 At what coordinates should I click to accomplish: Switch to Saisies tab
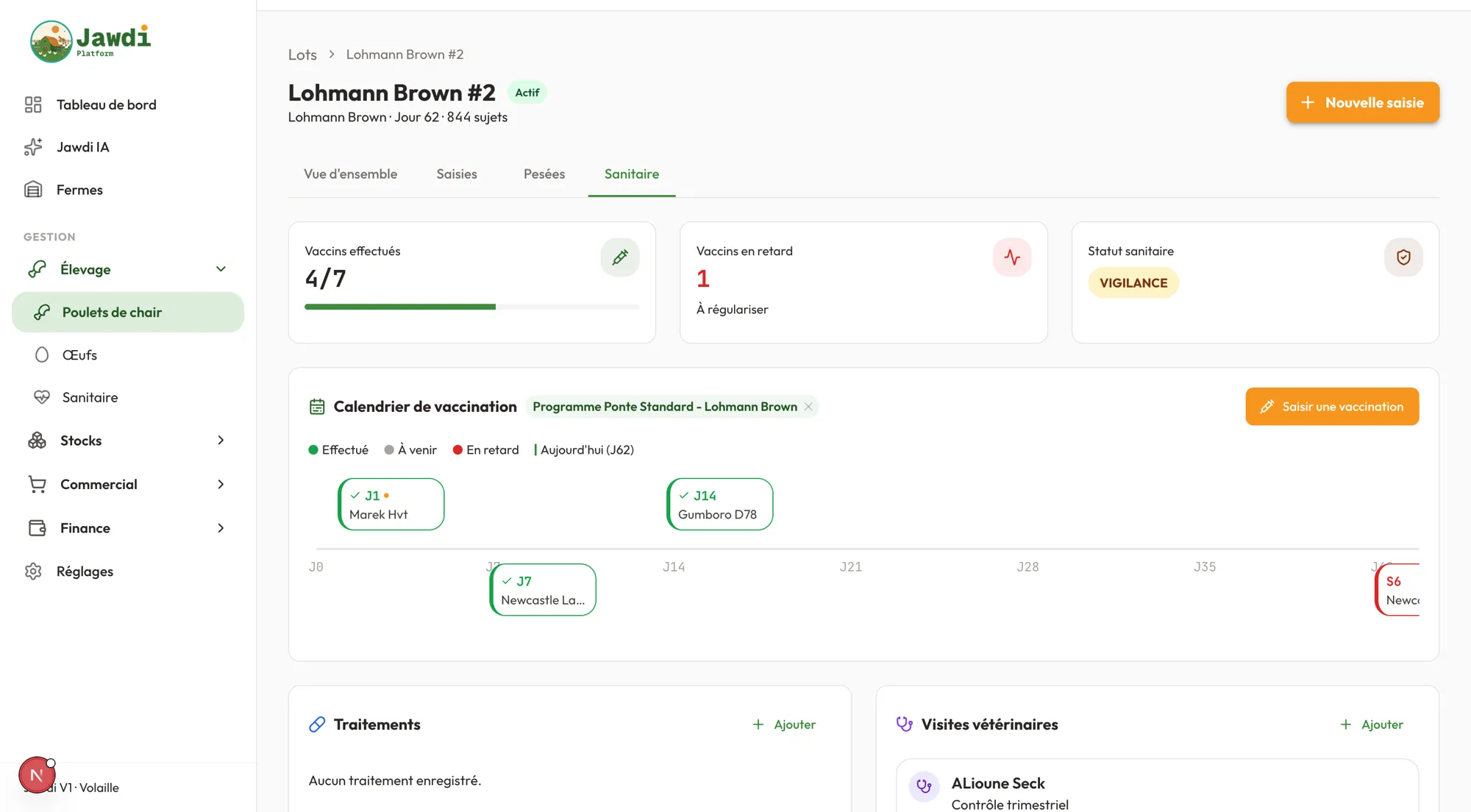click(457, 174)
